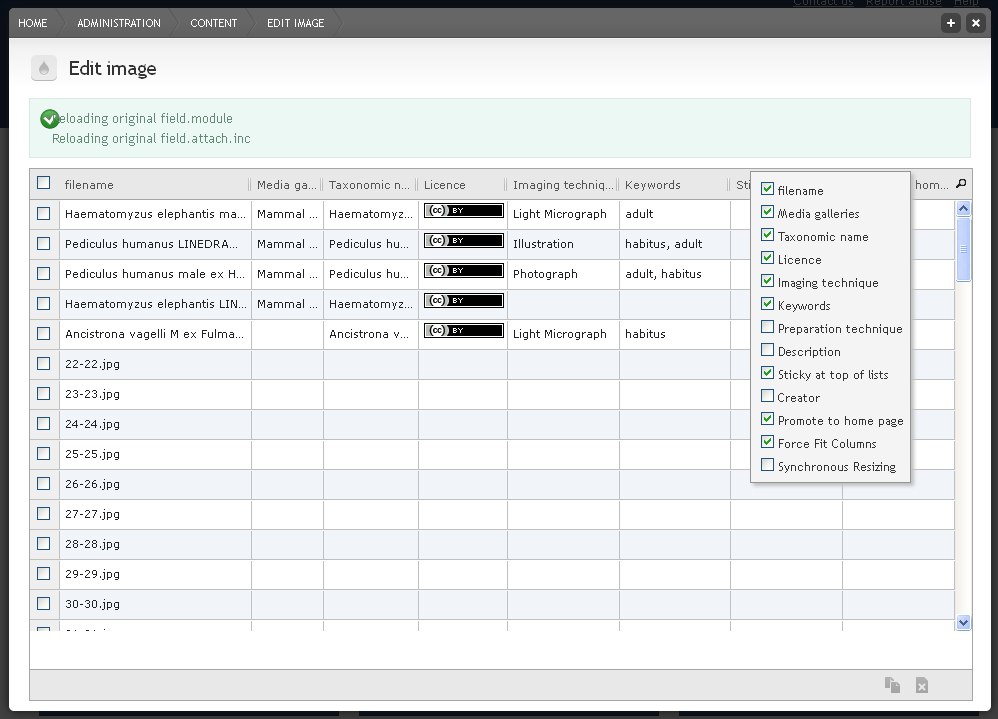Tick the 22-22.jpg row checkbox
Image resolution: width=998 pixels, height=719 pixels.
coord(43,363)
